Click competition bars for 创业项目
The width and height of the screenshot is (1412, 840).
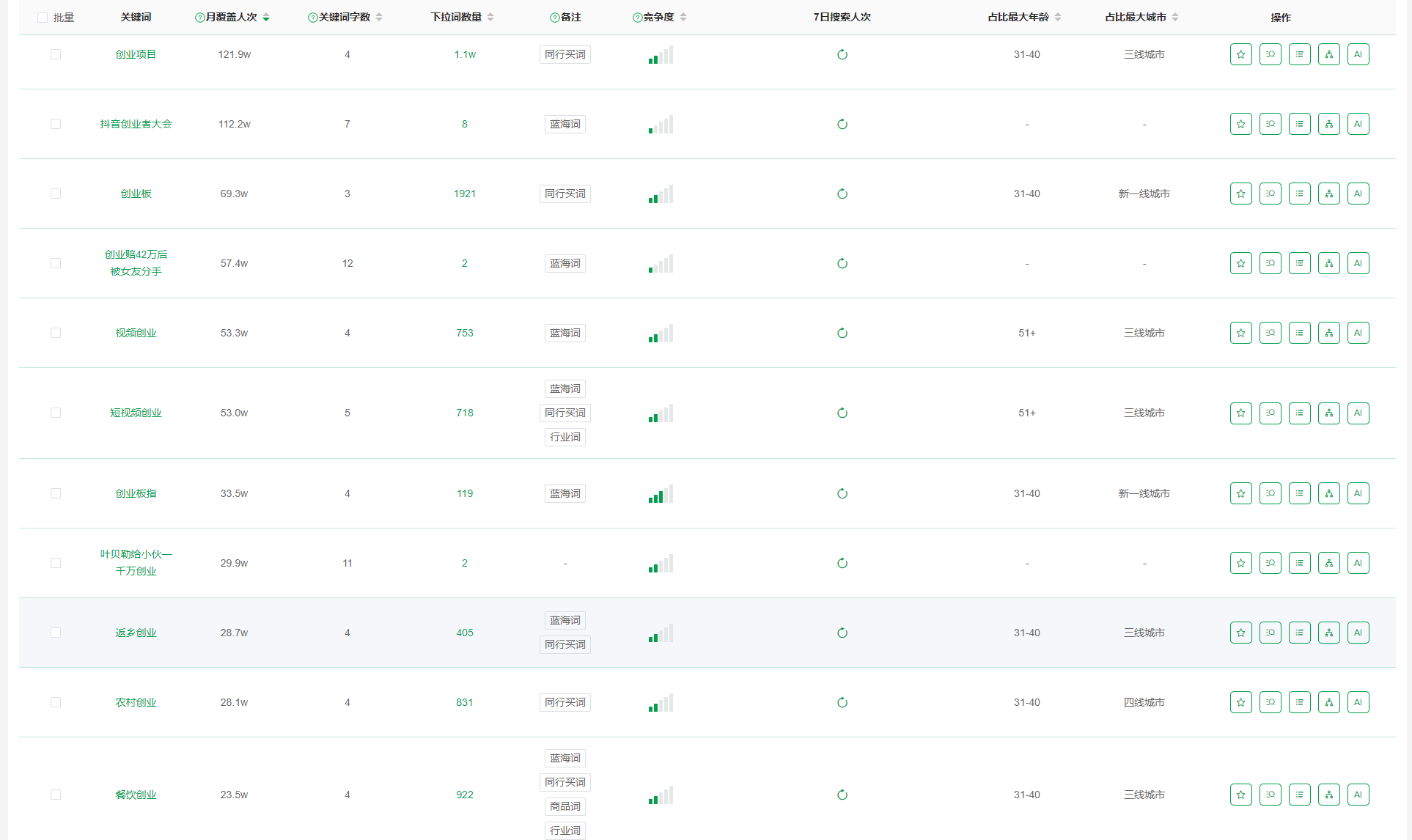tap(661, 54)
